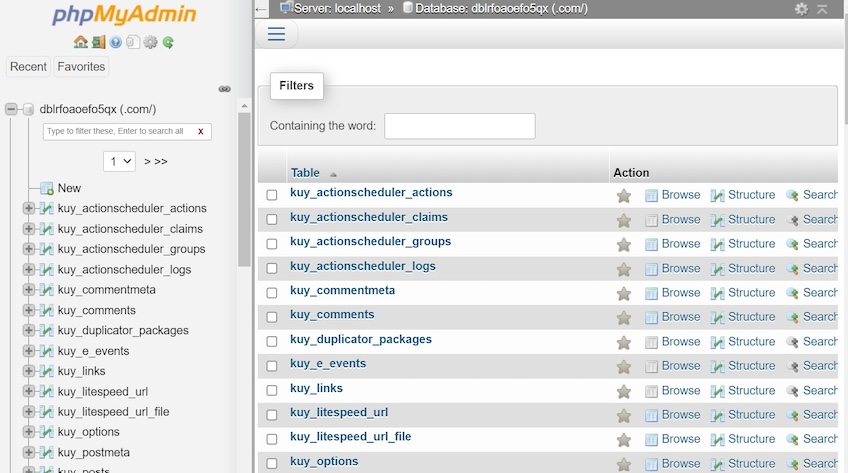
Task: Collapse top bar with the up arrow icon
Action: [822, 9]
